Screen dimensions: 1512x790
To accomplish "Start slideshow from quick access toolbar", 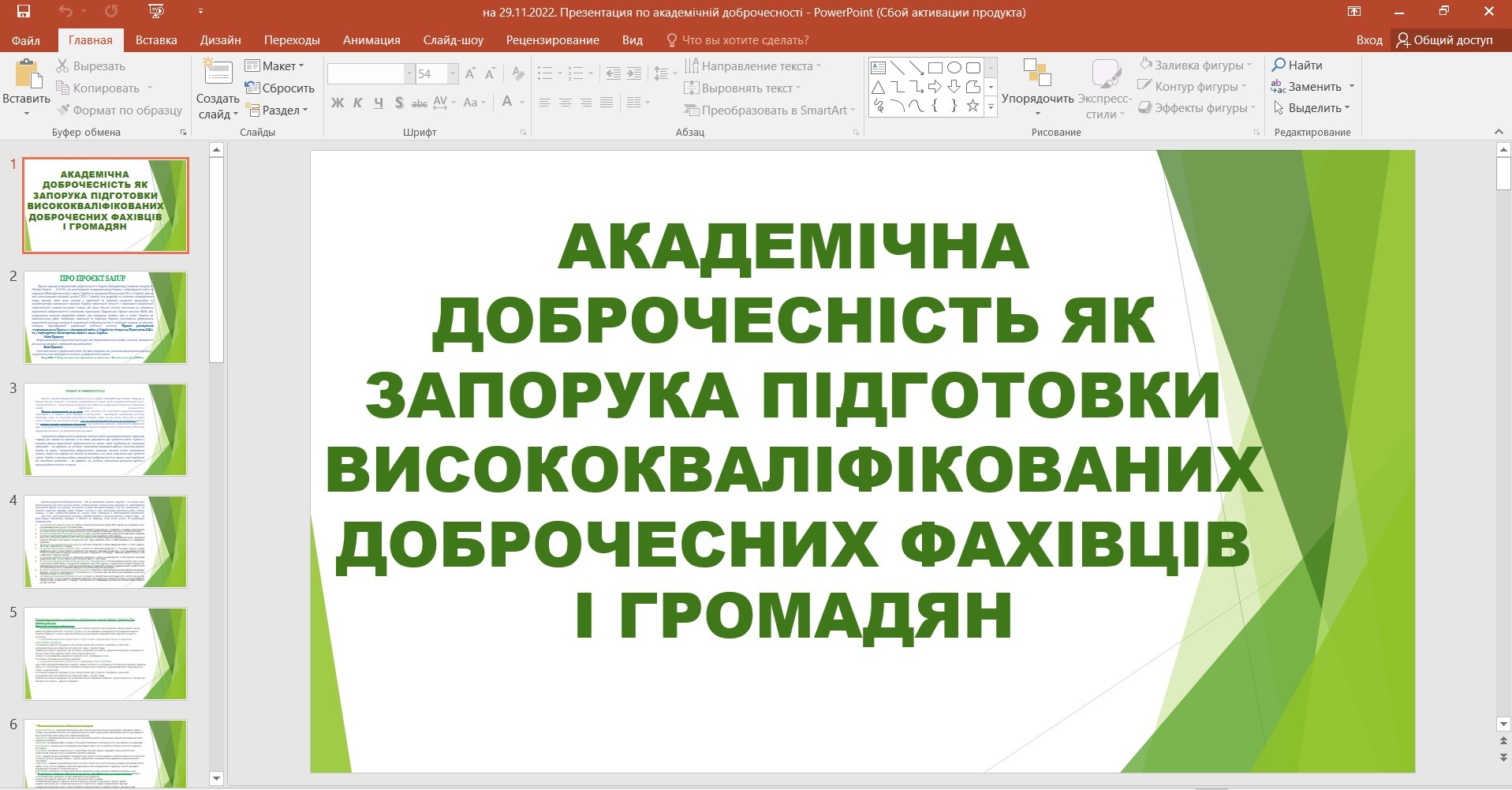I will click(156, 12).
